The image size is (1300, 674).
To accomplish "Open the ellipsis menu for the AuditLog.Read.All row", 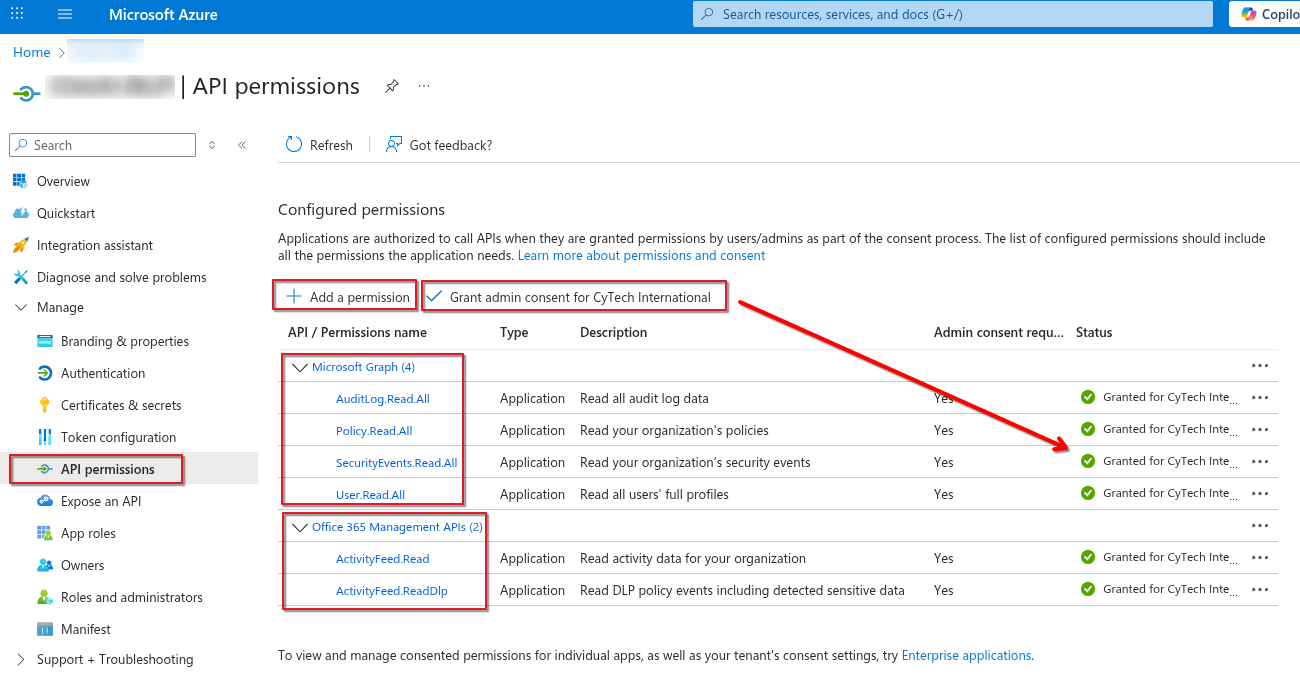I will 1260,398.
